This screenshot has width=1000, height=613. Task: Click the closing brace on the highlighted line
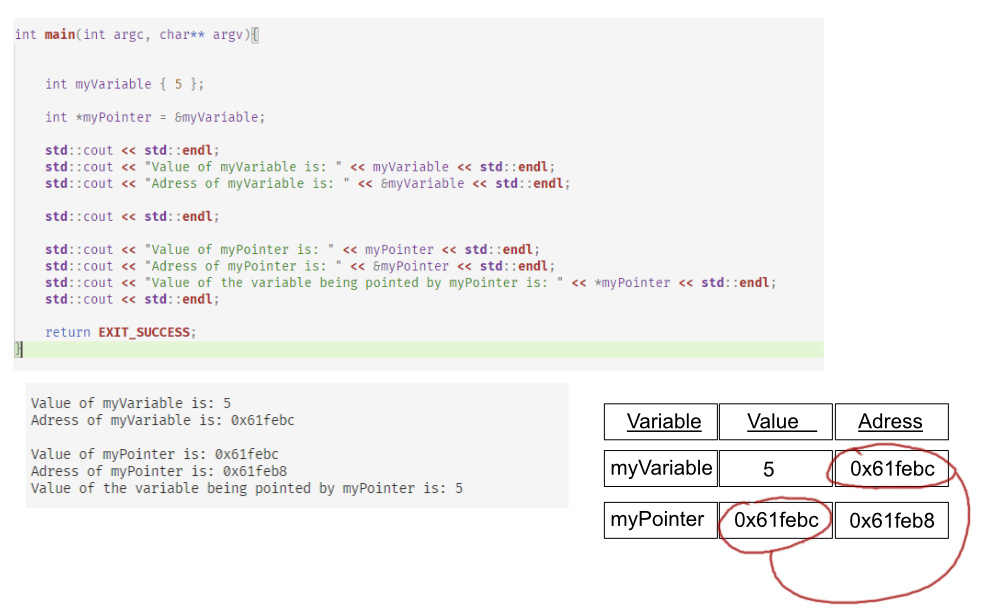(x=18, y=349)
